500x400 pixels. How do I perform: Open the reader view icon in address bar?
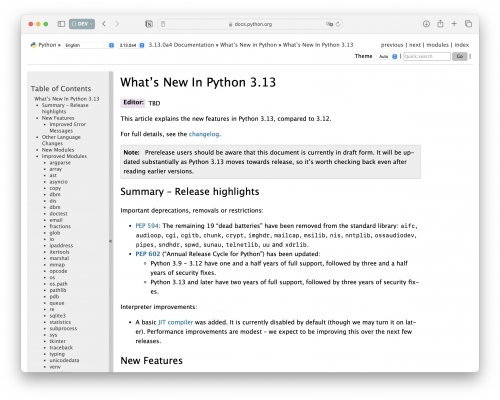[163, 24]
